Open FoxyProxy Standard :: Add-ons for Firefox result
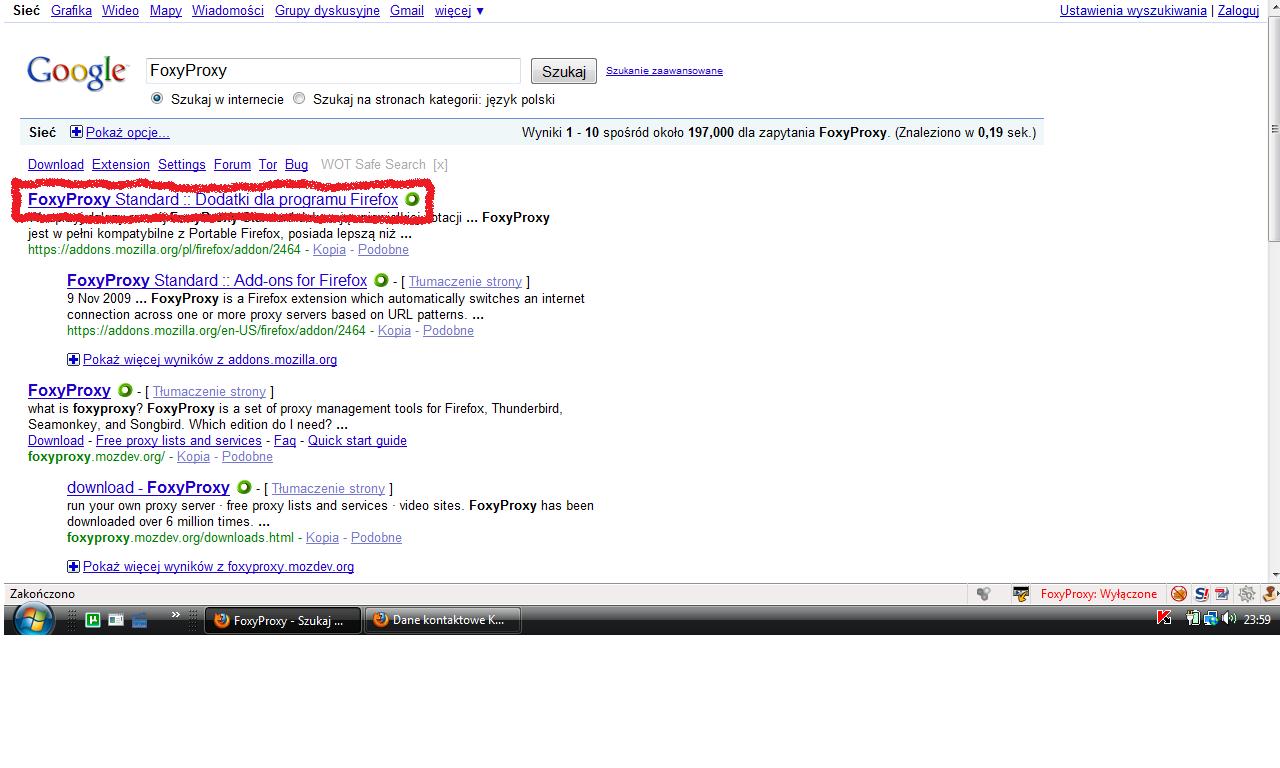1280x768 pixels. (x=217, y=280)
